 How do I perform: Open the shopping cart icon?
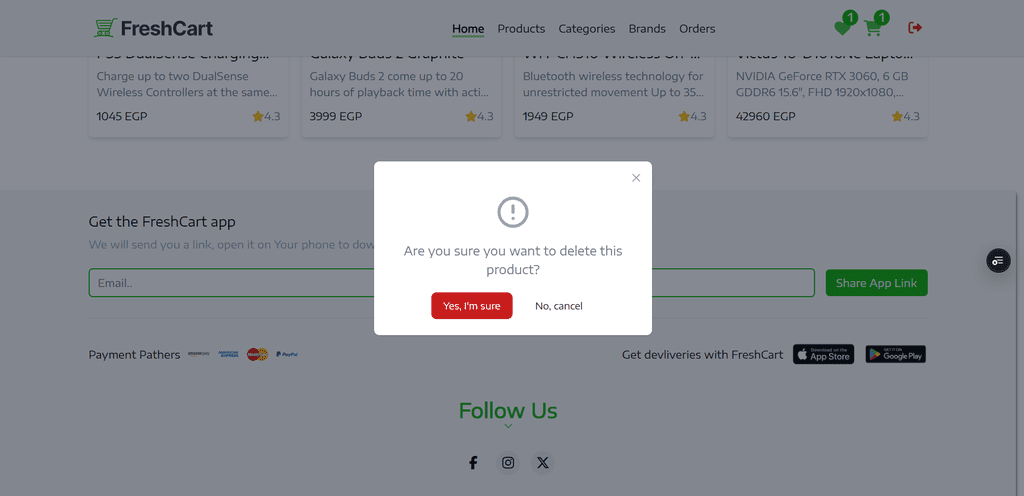[872, 28]
